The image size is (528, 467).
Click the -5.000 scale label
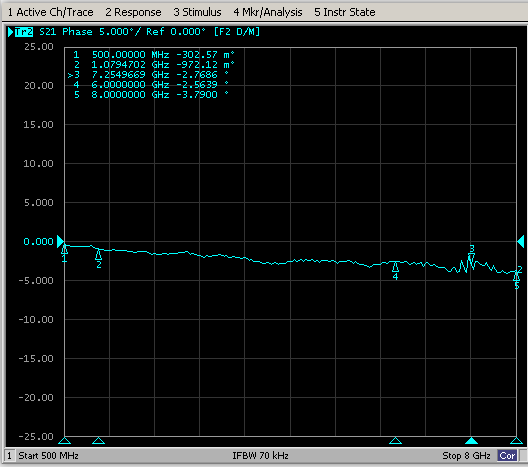click(x=36, y=280)
